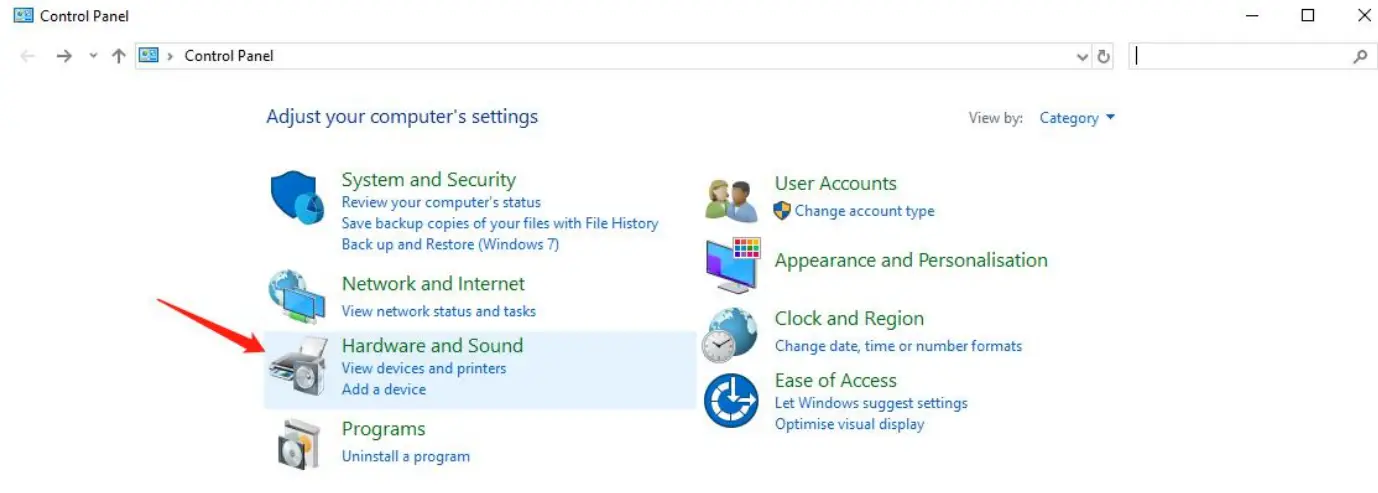Go up one folder level
1378x493 pixels.
118,56
